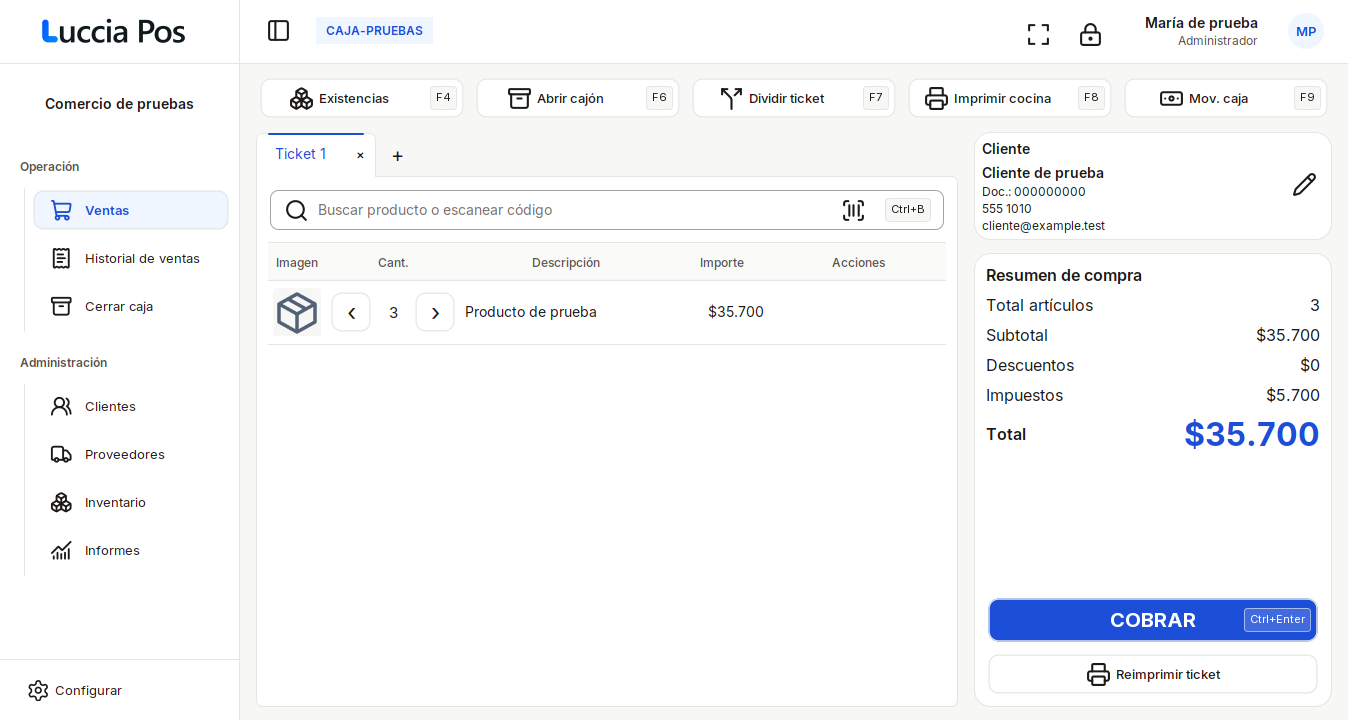Image resolution: width=1348 pixels, height=720 pixels.
Task: Click the Producto de prueba box image
Action: pos(297,312)
